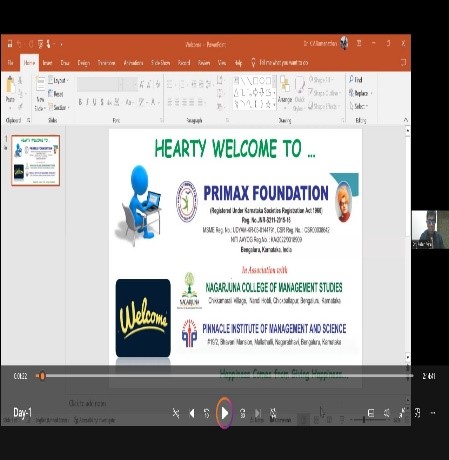
Task: Click the rewind 10 seconds icon
Action: [x=207, y=413]
